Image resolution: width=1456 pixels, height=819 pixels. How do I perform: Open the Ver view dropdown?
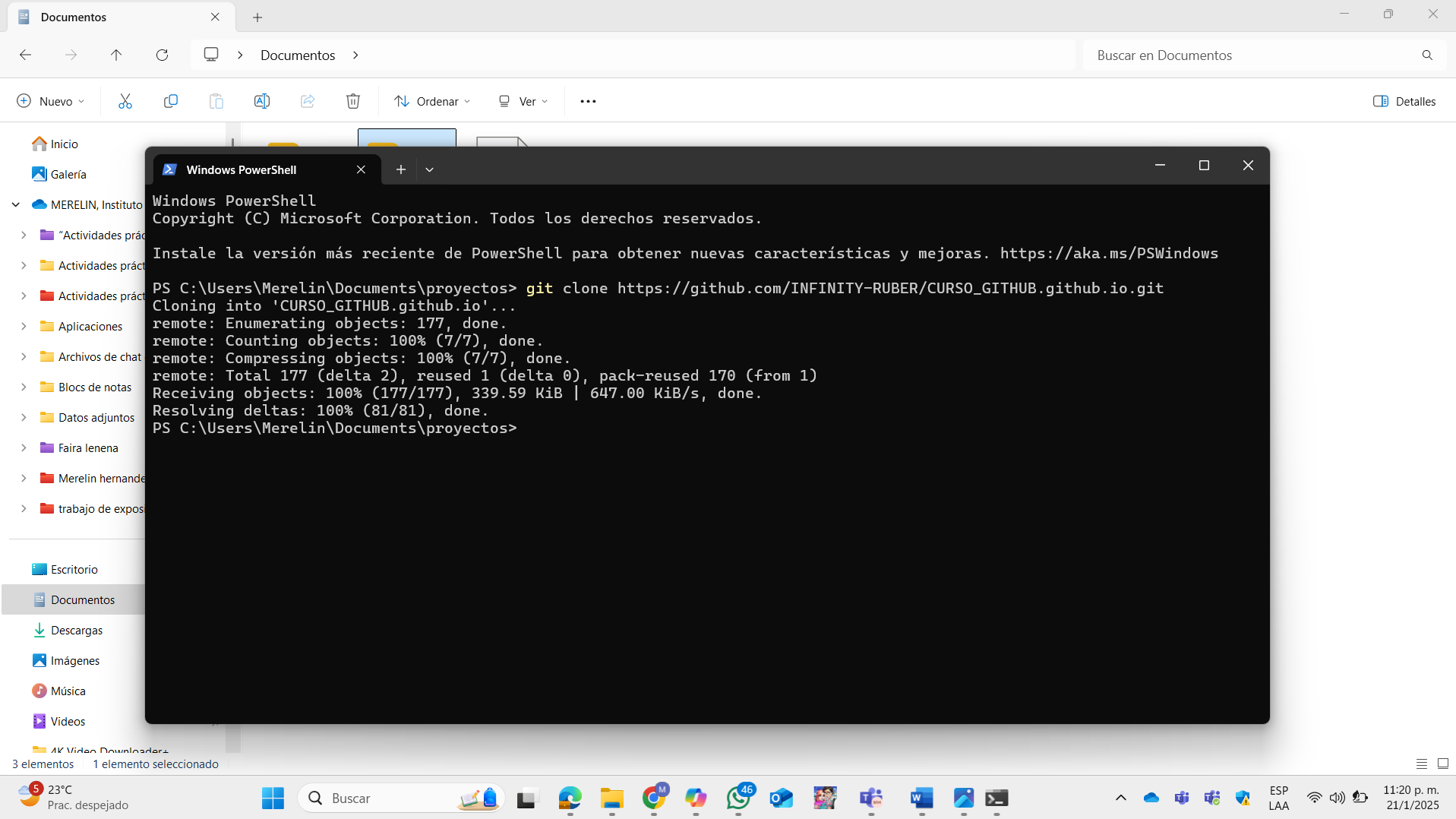click(523, 101)
